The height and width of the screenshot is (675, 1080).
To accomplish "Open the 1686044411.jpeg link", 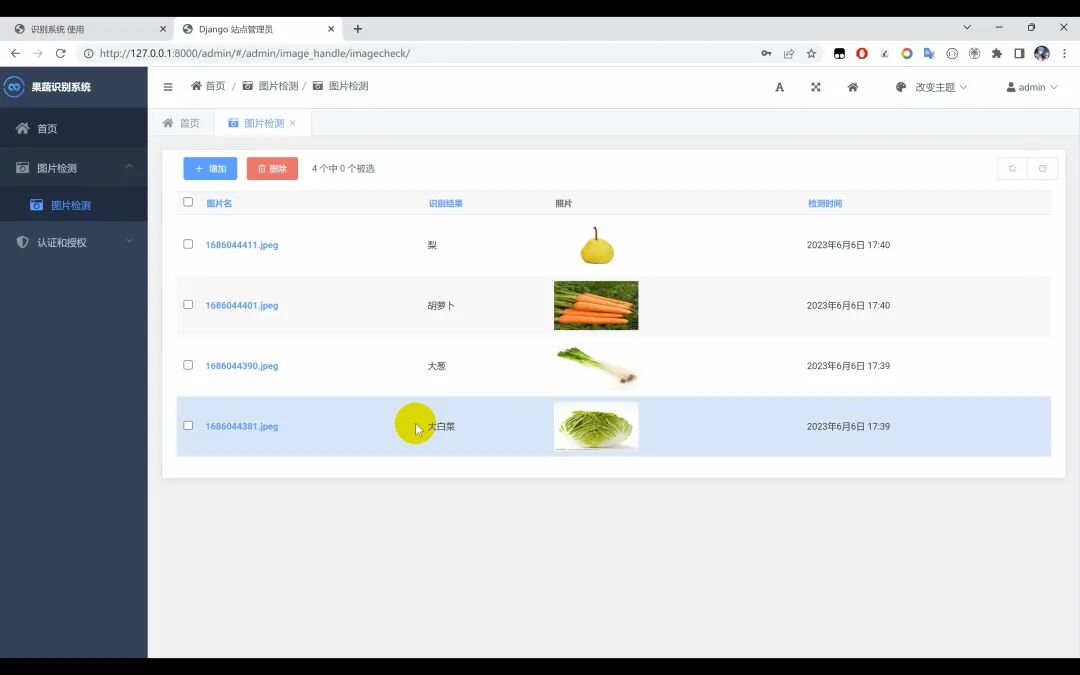I will [x=242, y=245].
